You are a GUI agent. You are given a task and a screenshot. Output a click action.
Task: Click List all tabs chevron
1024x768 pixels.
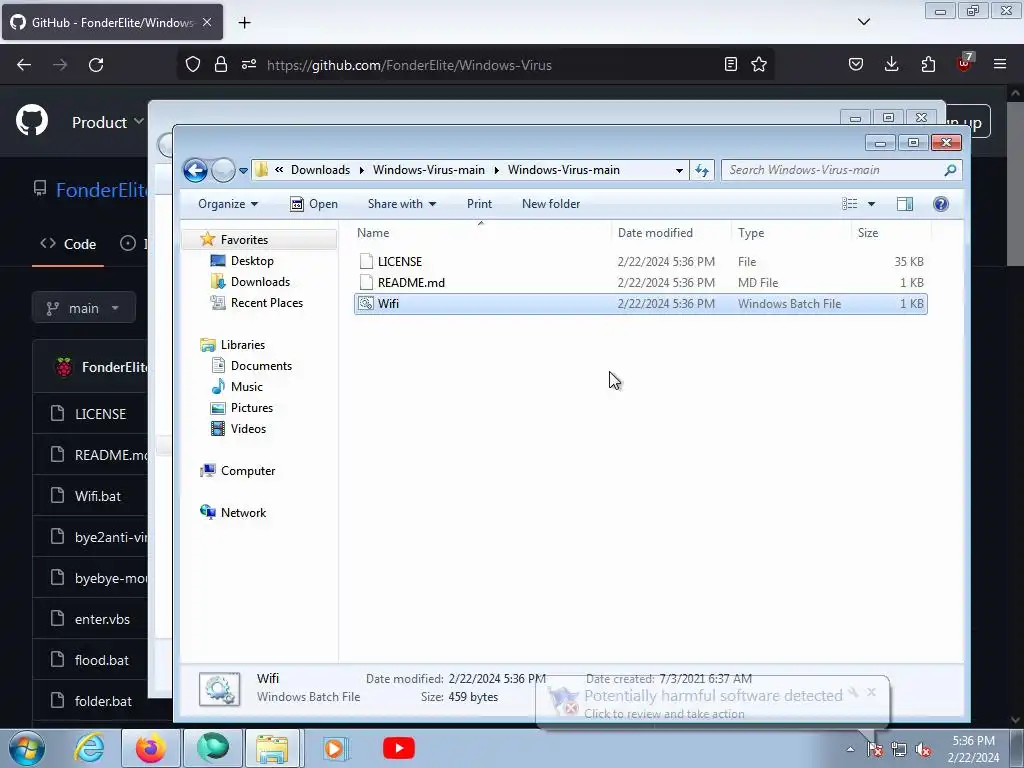864,22
